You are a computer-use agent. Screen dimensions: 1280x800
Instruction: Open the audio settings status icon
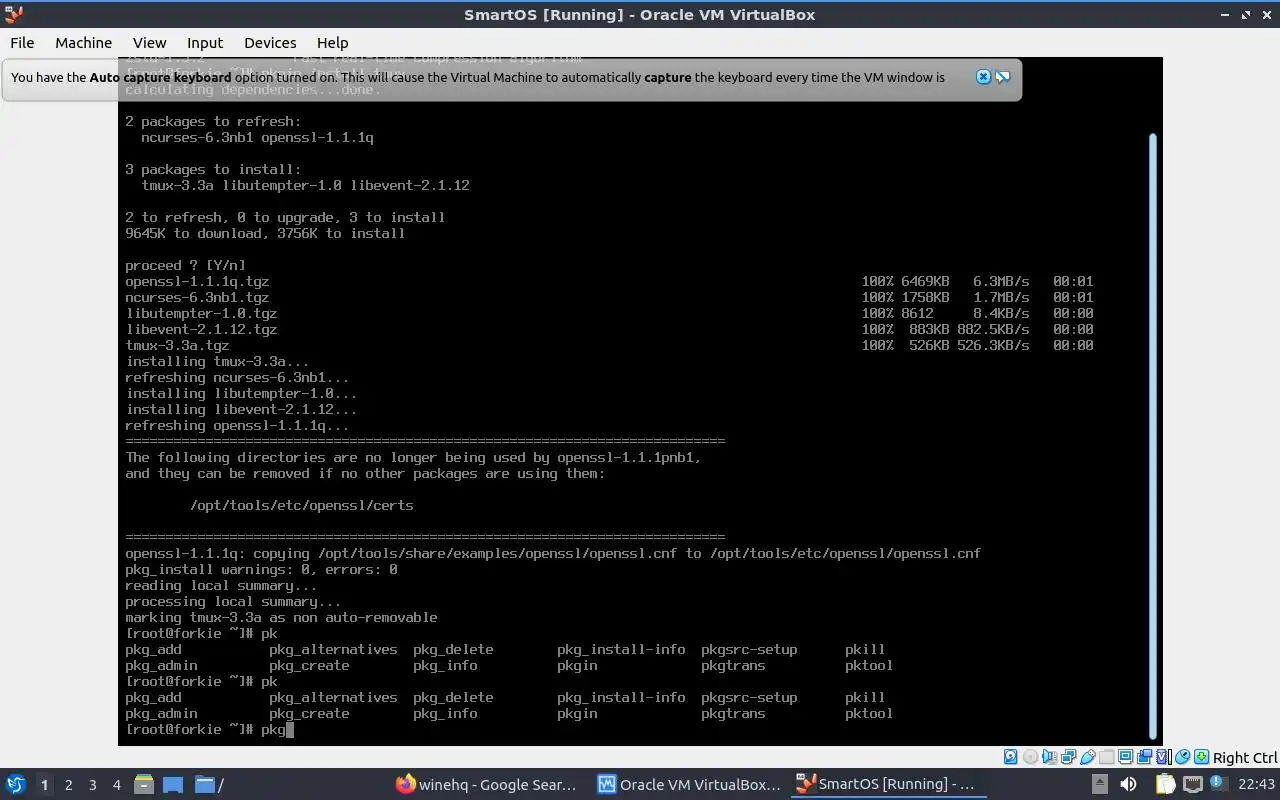(x=1049, y=757)
